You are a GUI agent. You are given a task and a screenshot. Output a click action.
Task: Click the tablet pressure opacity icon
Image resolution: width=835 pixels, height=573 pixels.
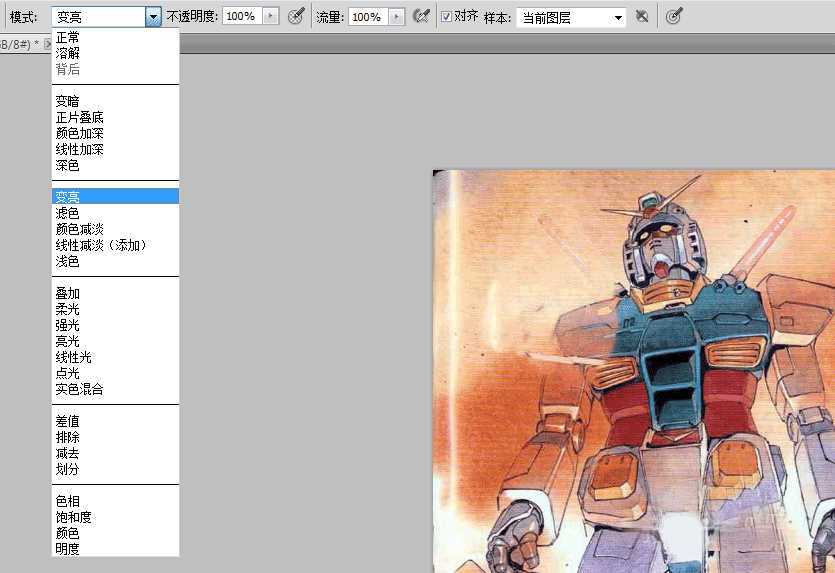click(x=296, y=17)
